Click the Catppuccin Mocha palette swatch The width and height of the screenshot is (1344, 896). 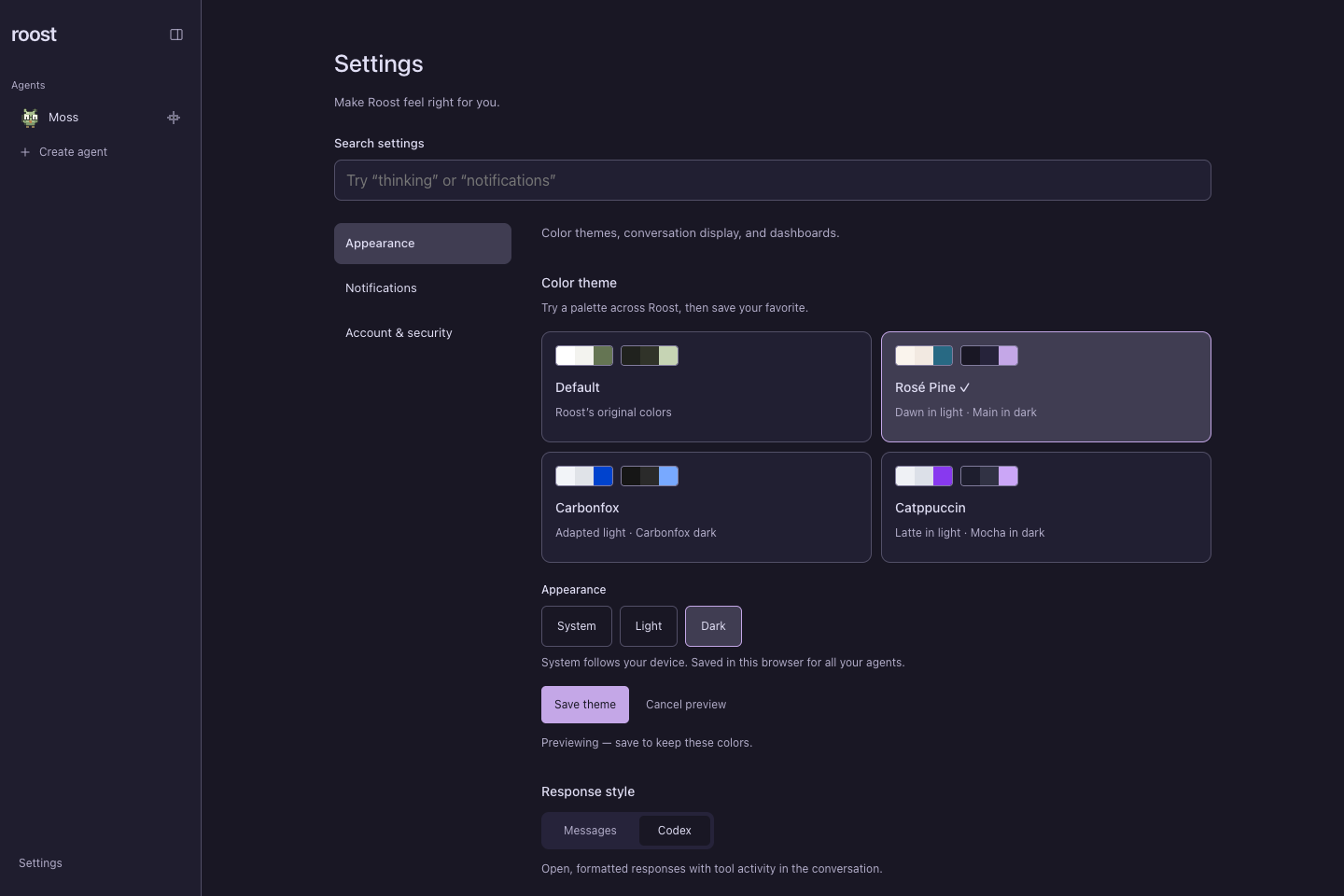[989, 476]
